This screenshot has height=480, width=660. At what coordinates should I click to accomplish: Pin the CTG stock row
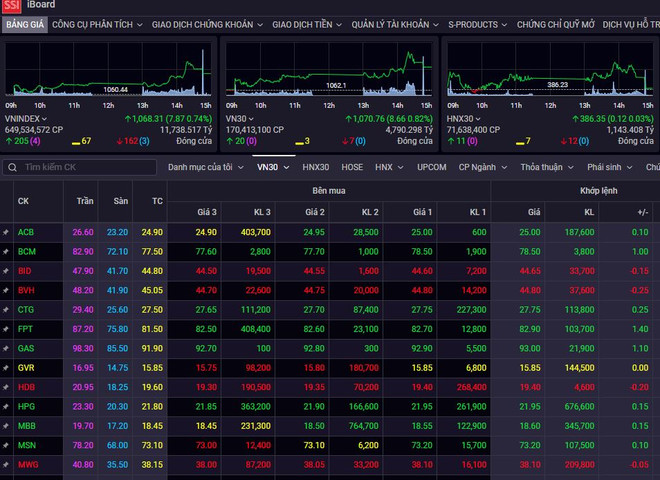coord(6,309)
